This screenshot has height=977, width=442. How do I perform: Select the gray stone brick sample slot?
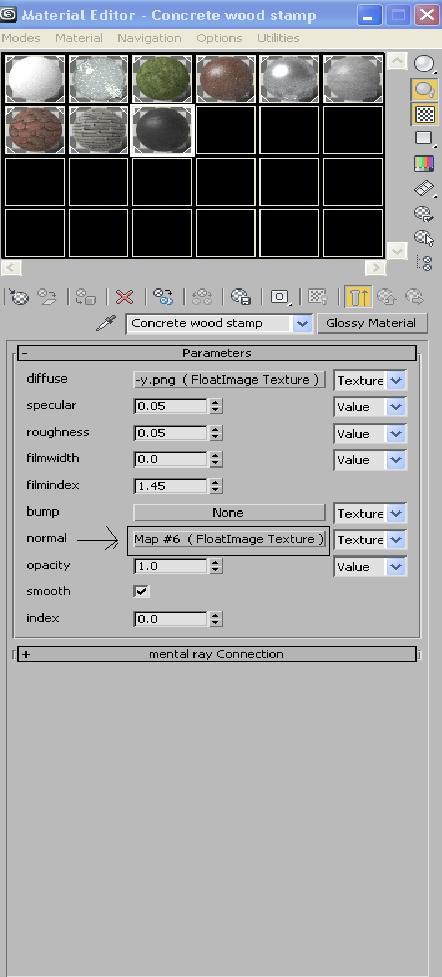(x=98, y=130)
